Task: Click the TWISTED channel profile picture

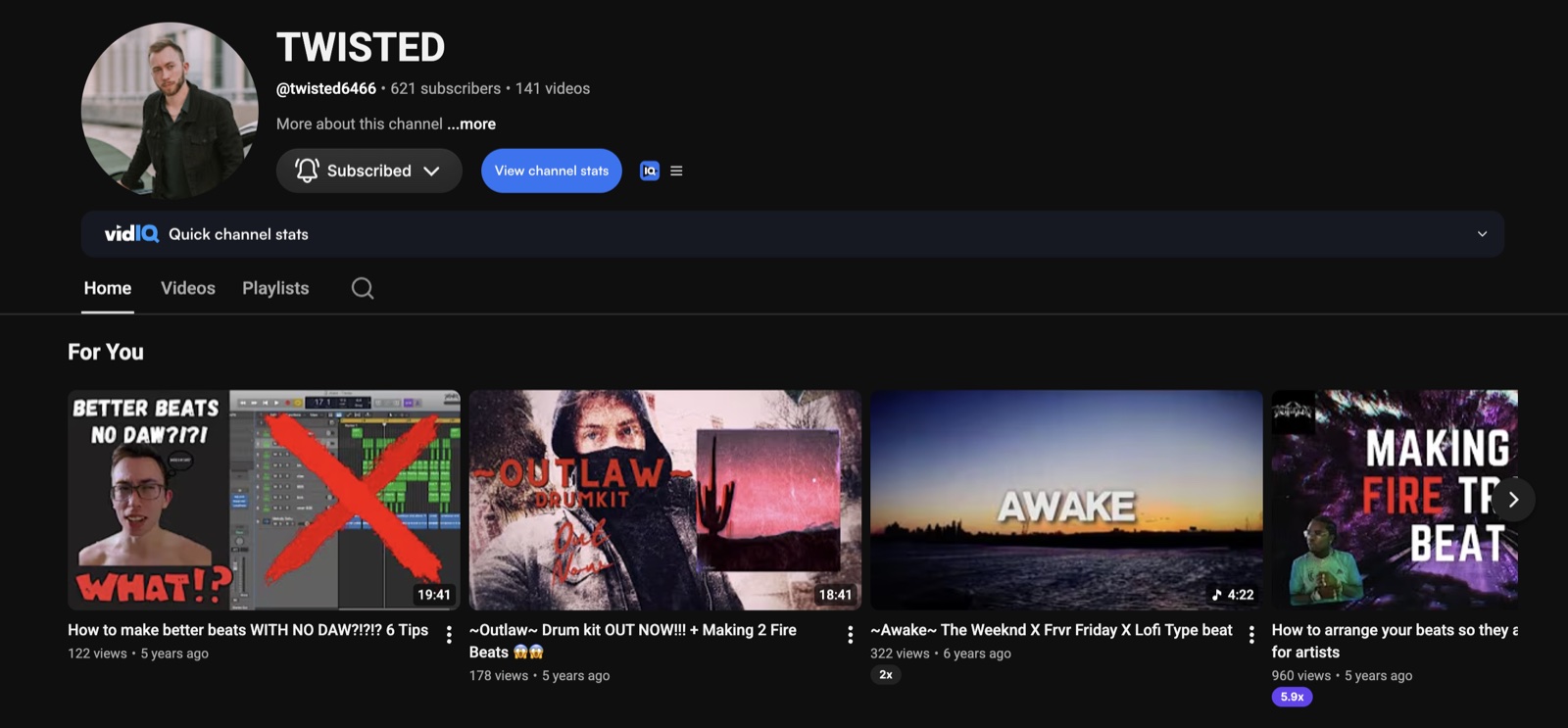Action: coord(170,111)
